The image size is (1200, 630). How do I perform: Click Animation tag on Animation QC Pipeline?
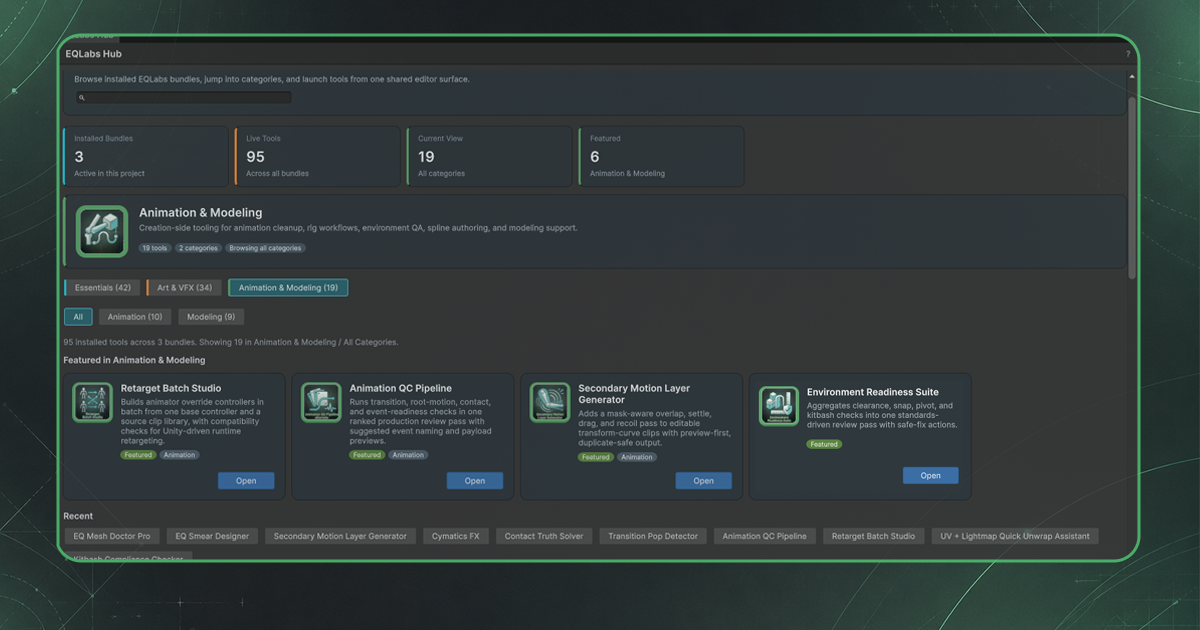click(x=408, y=455)
